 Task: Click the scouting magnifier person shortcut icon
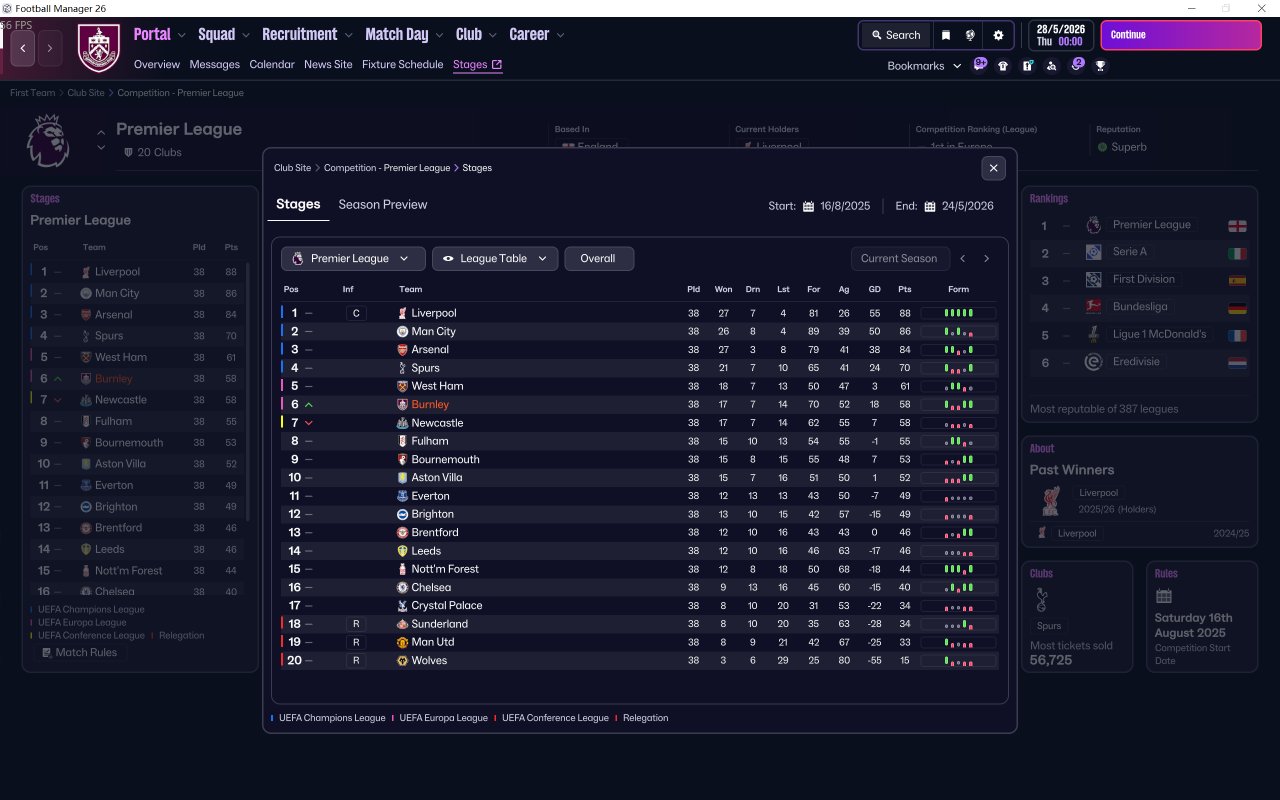[x=1051, y=66]
